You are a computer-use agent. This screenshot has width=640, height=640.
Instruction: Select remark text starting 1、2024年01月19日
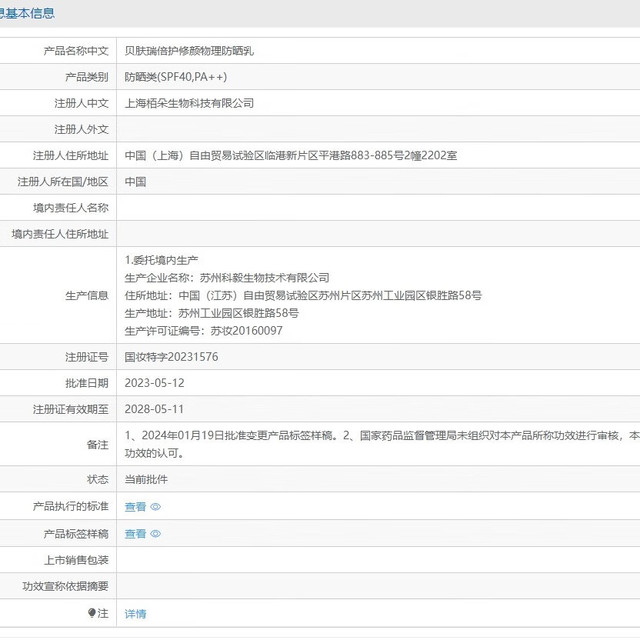(x=382, y=444)
